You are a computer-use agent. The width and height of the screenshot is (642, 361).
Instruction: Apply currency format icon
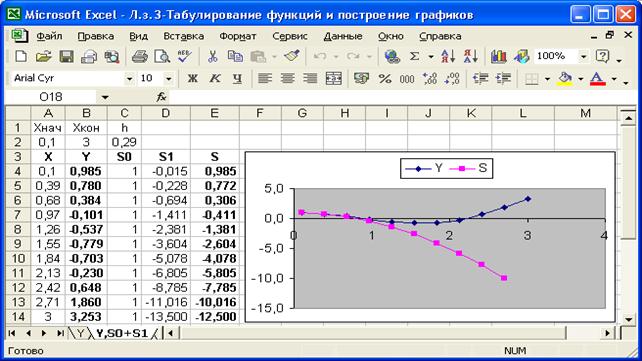coord(361,78)
